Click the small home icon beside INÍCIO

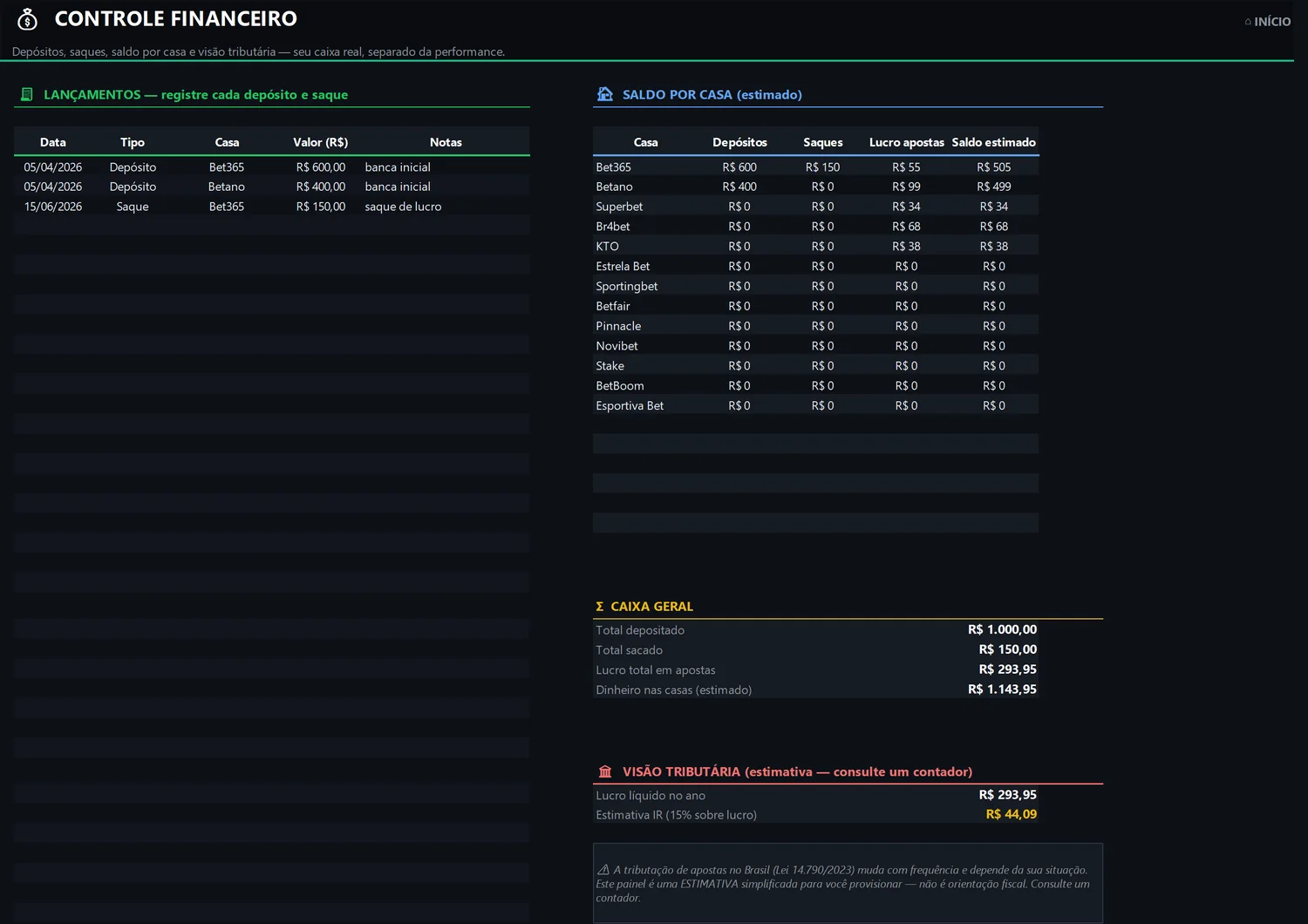point(1248,22)
